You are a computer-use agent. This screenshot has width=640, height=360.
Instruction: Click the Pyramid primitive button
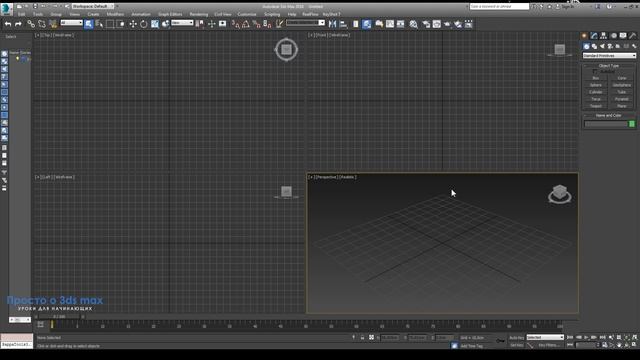click(622, 99)
